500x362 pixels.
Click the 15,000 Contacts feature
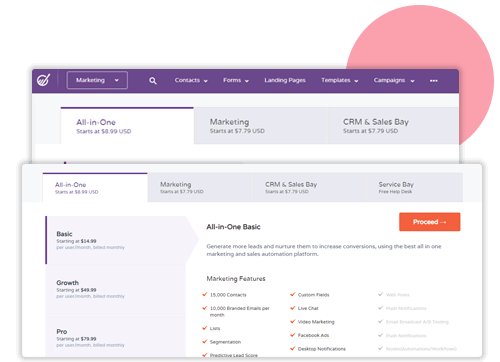coord(228,295)
